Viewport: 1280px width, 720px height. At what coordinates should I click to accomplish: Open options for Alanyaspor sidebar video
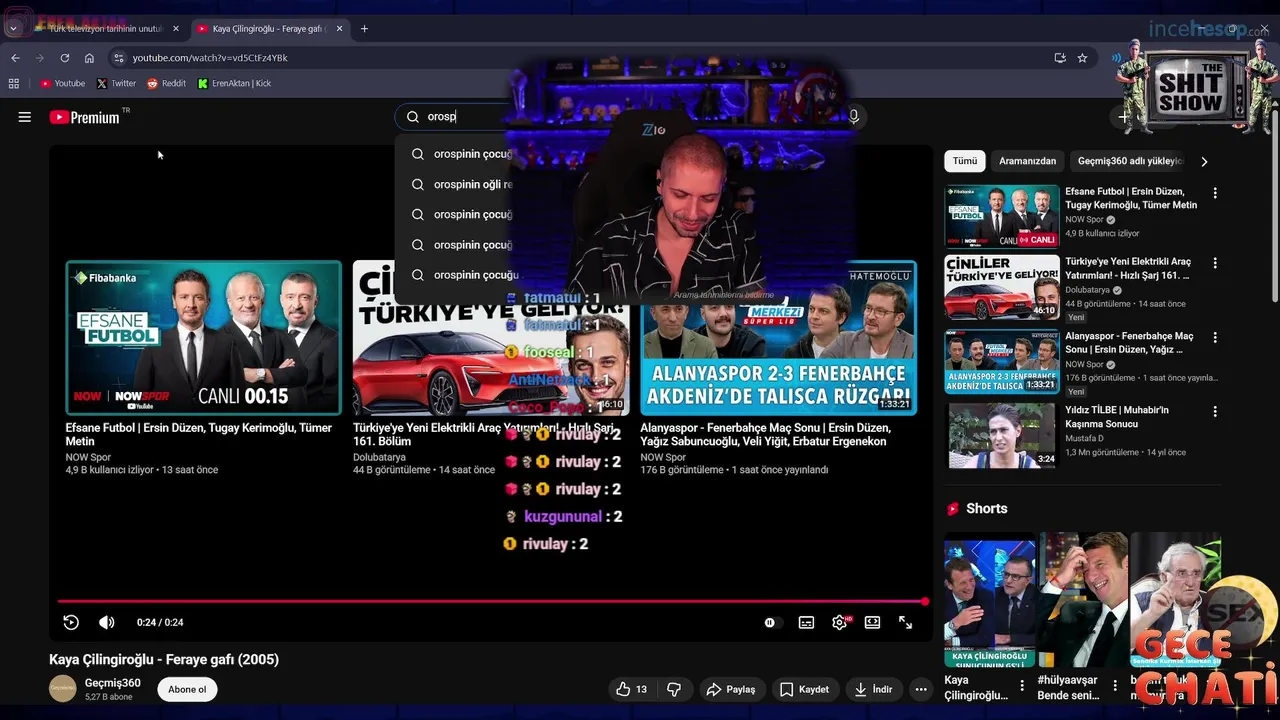pos(1215,338)
